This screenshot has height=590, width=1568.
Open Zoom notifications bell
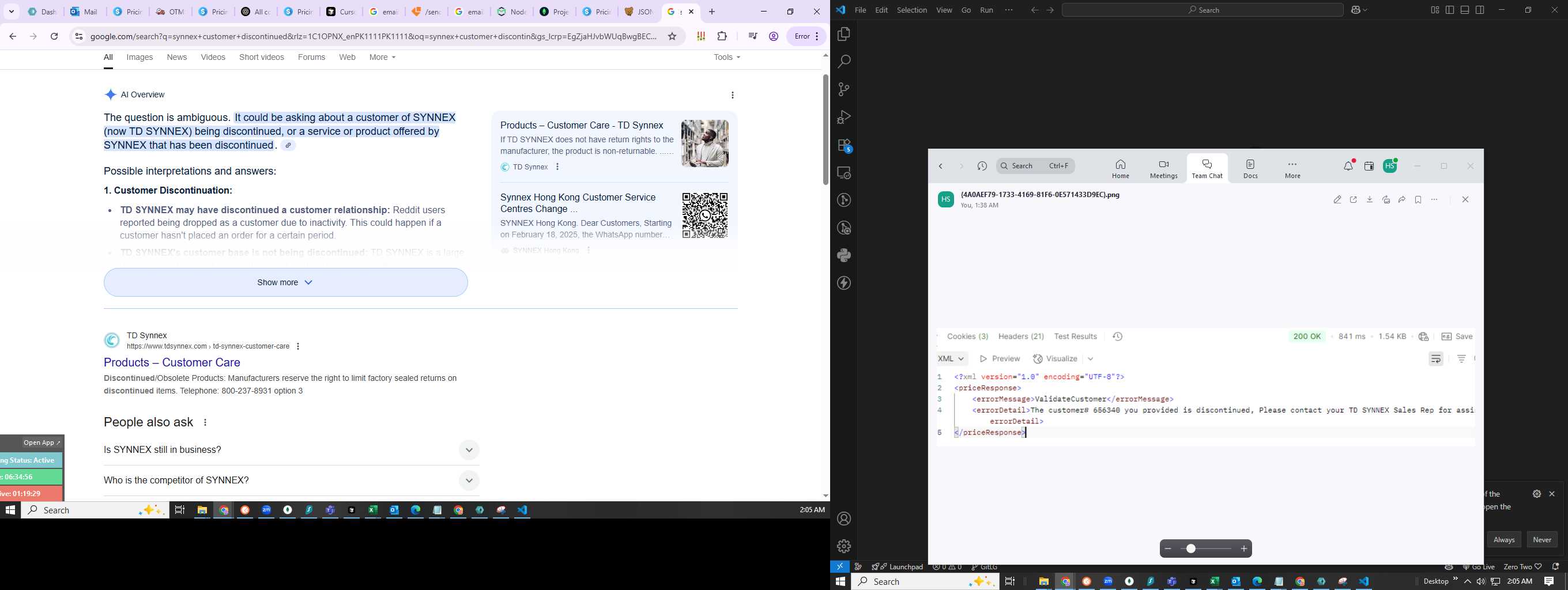pos(1349,165)
